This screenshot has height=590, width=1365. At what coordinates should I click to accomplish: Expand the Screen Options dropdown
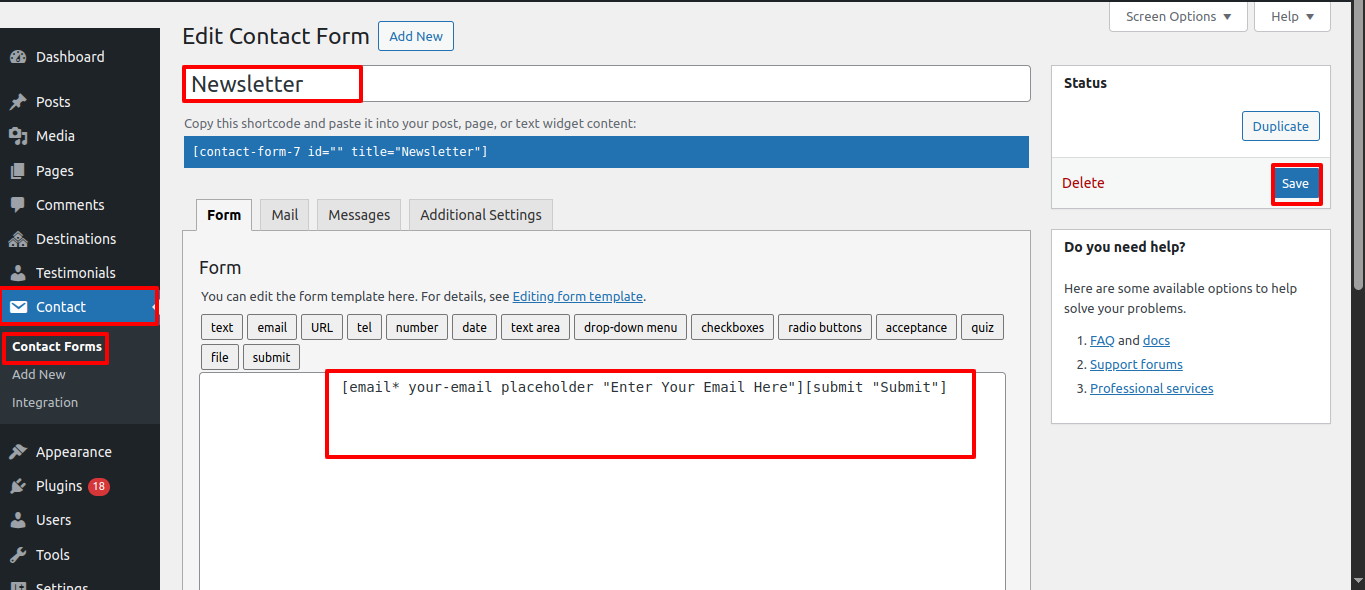pos(1178,17)
